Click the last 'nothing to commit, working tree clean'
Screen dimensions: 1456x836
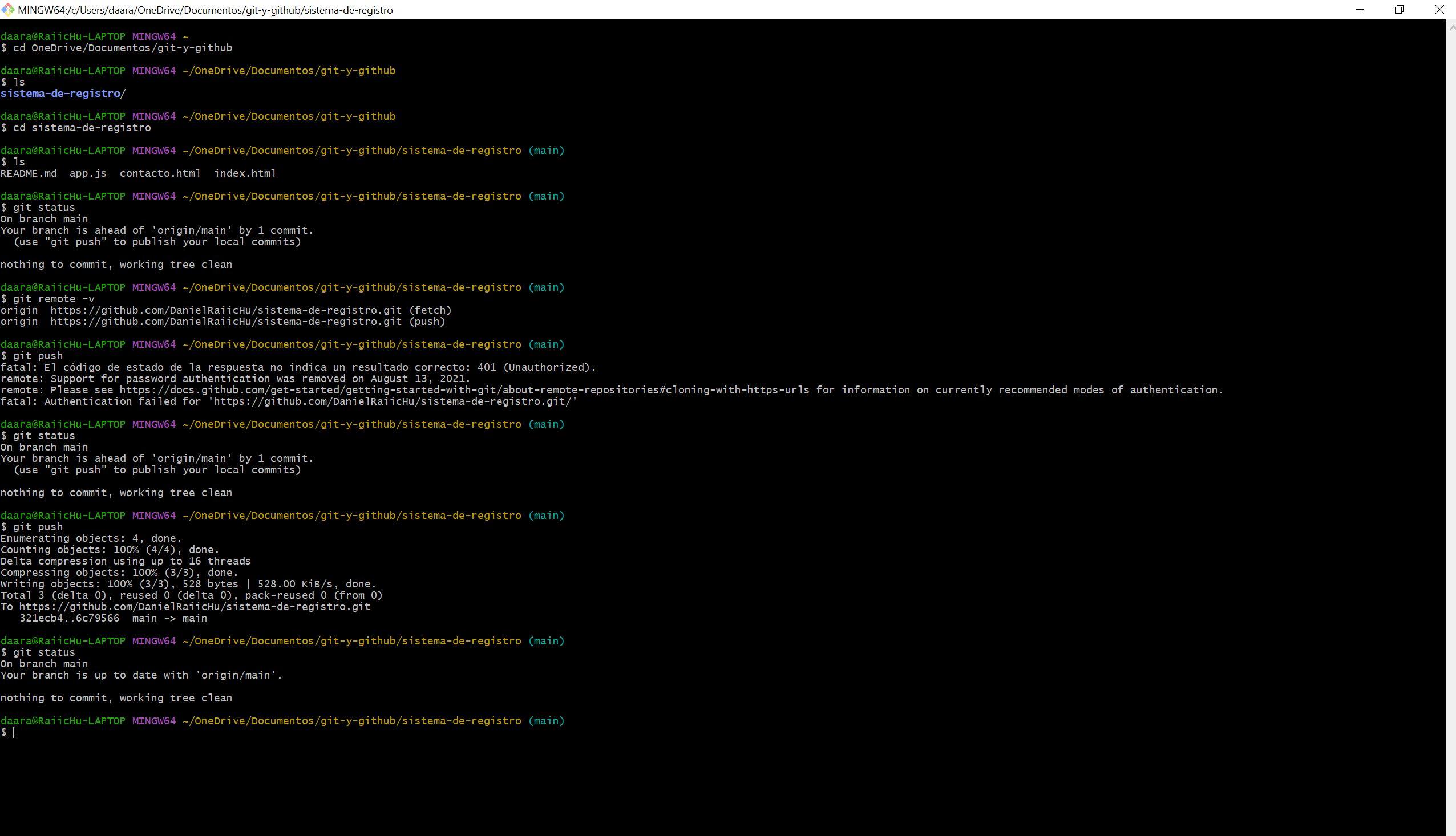116,698
